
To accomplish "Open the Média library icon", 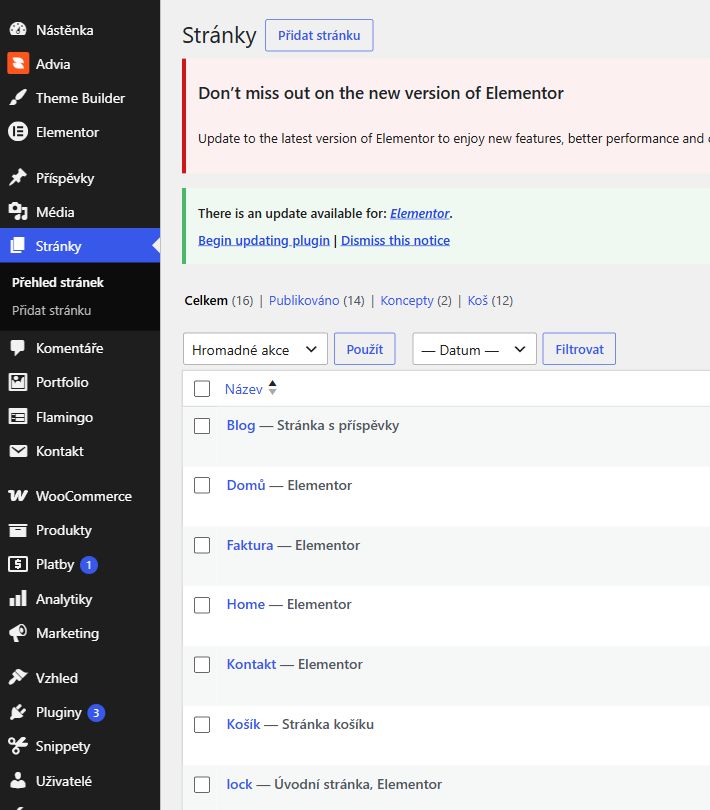I will [x=18, y=212].
